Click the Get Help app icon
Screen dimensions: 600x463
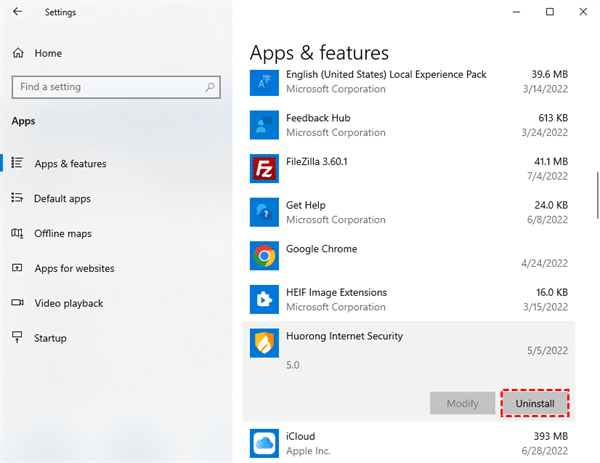[x=264, y=212]
